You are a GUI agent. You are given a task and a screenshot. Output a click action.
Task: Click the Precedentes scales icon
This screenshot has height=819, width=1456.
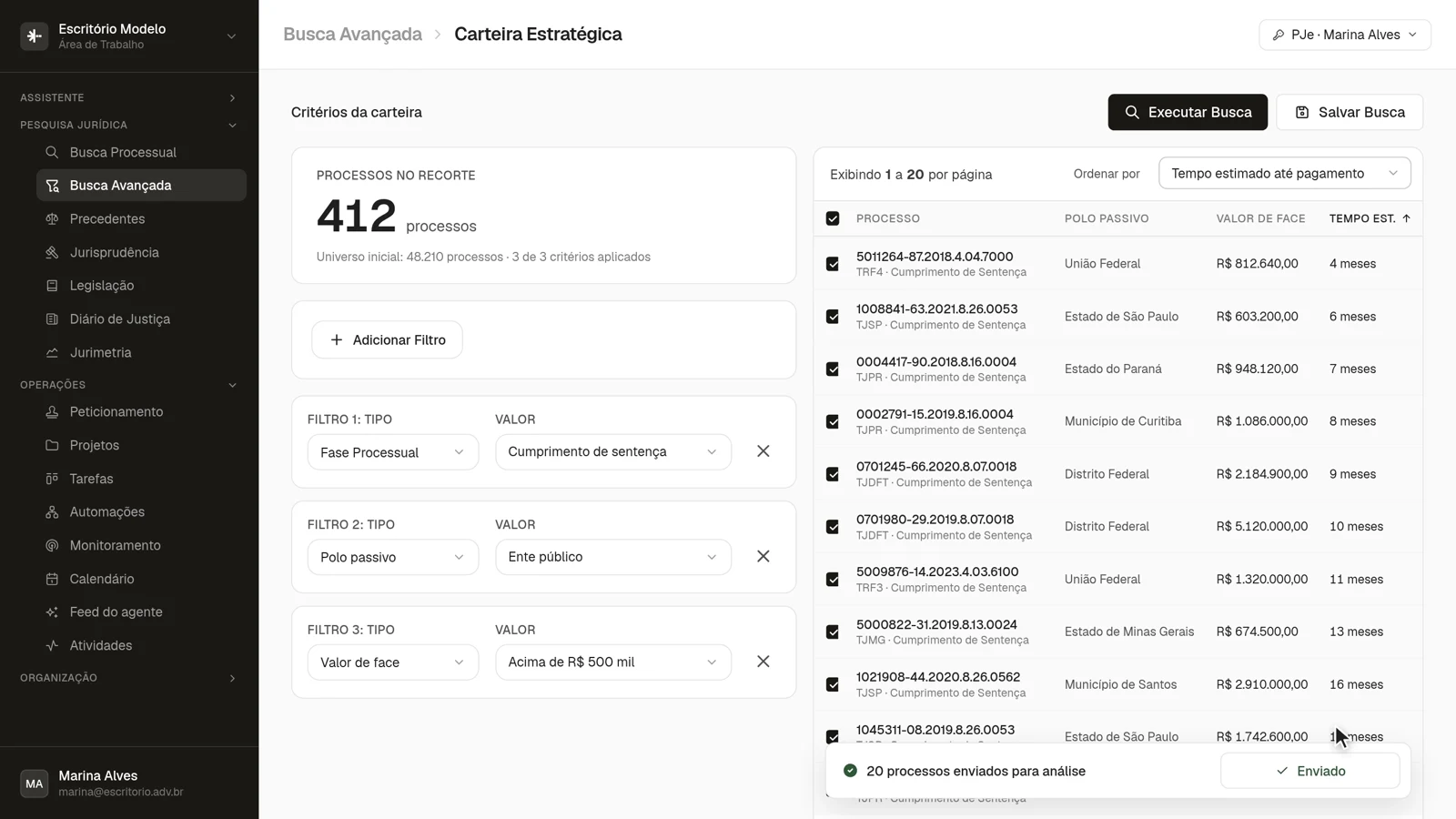(52, 218)
